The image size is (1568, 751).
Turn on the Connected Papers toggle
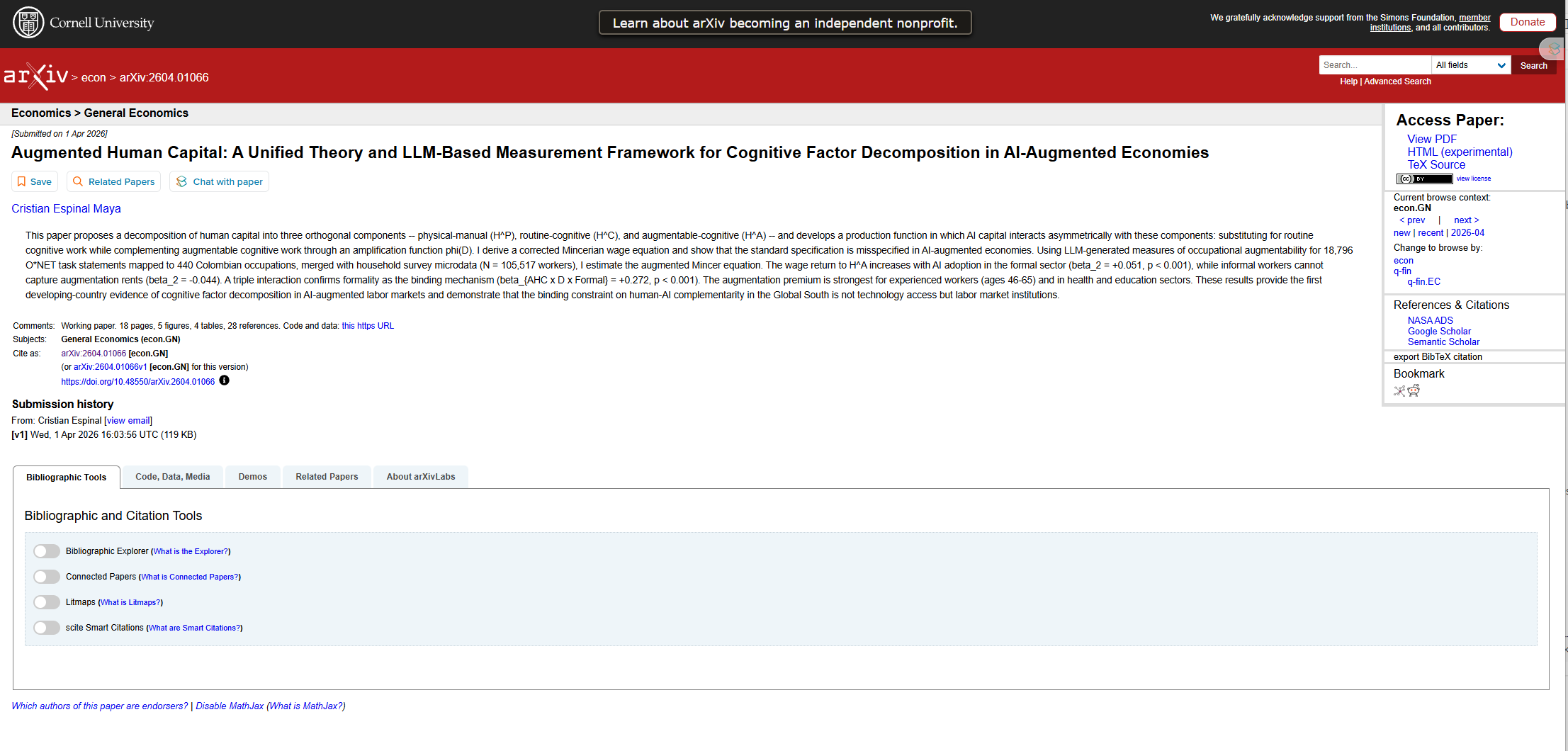[47, 577]
